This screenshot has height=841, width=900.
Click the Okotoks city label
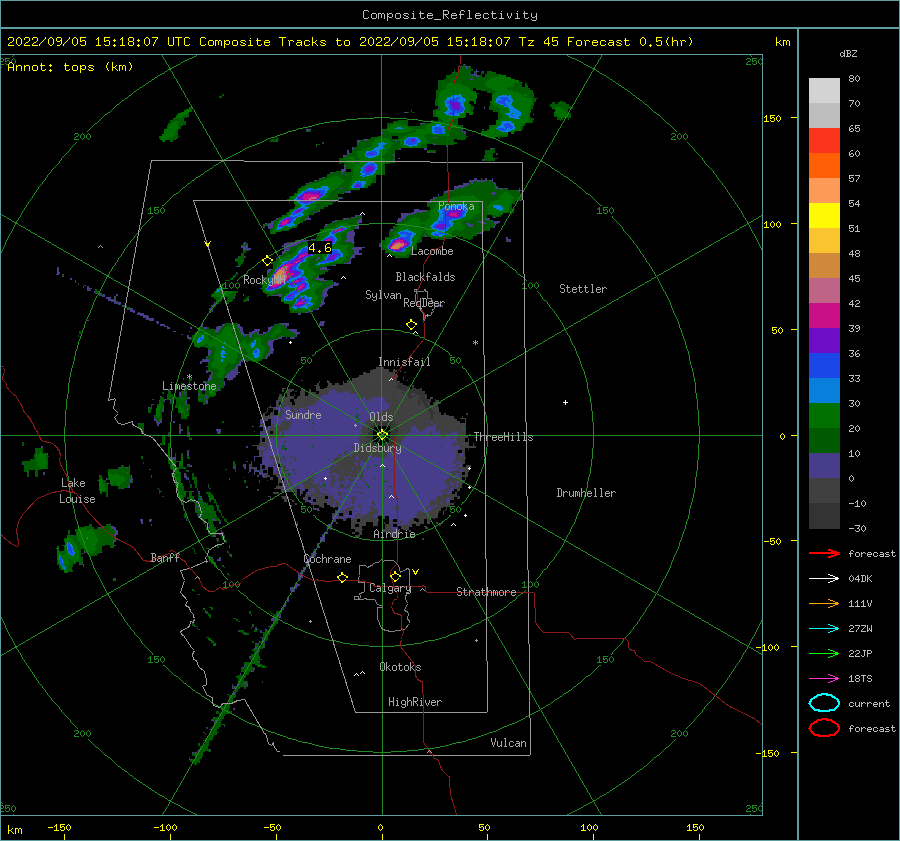coord(400,667)
